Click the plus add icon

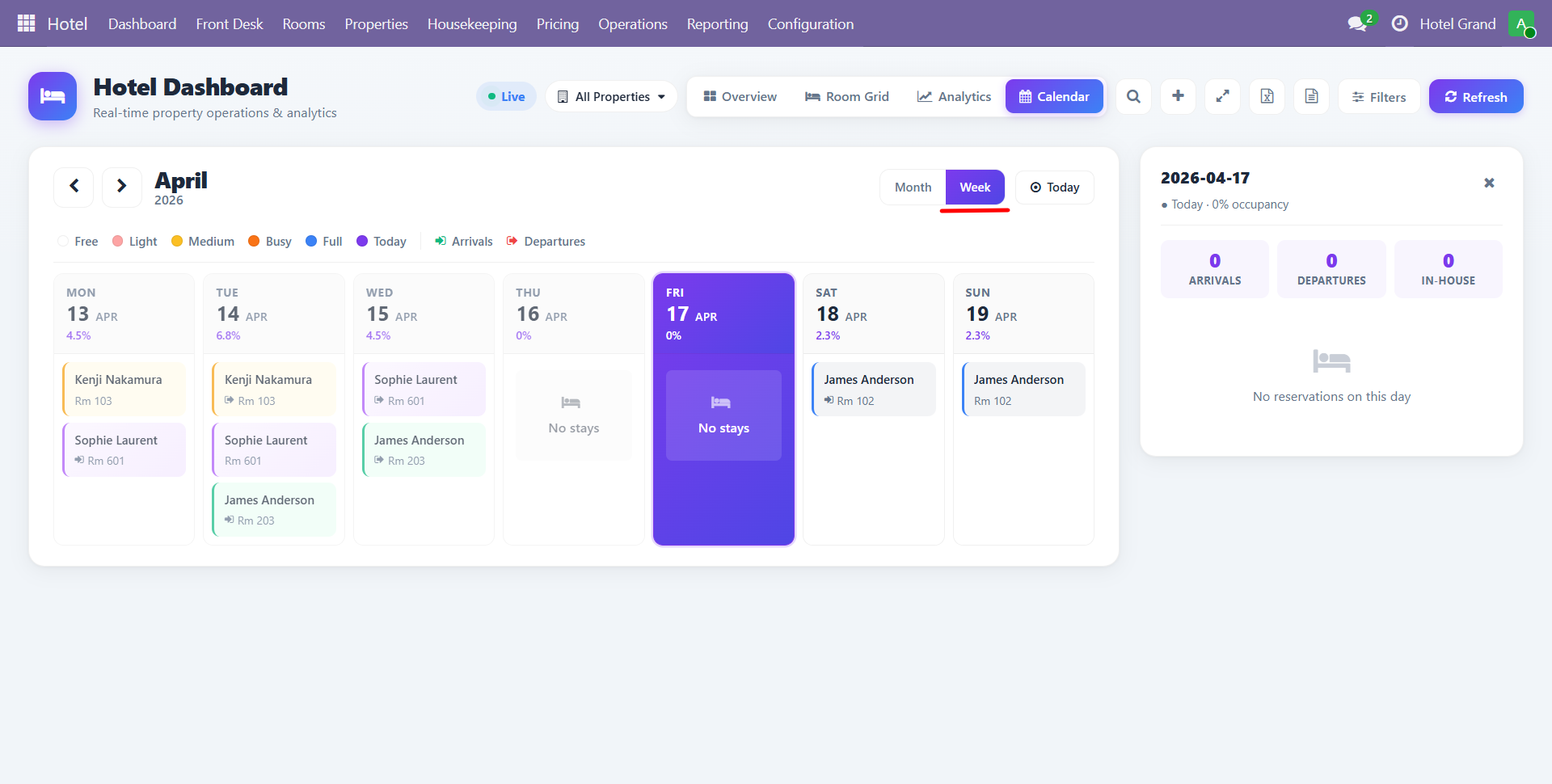point(1178,97)
